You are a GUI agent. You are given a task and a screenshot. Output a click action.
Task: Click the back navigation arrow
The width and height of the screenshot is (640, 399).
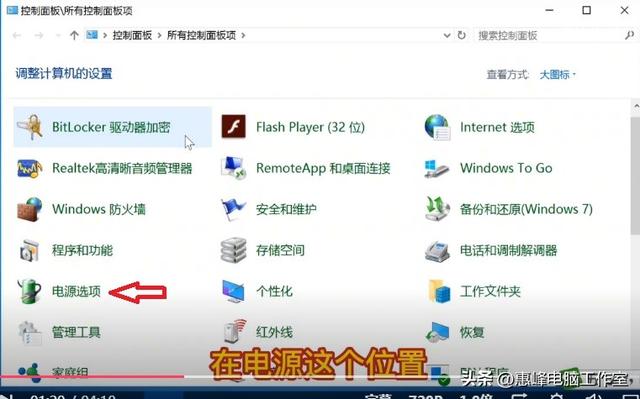(x=17, y=35)
